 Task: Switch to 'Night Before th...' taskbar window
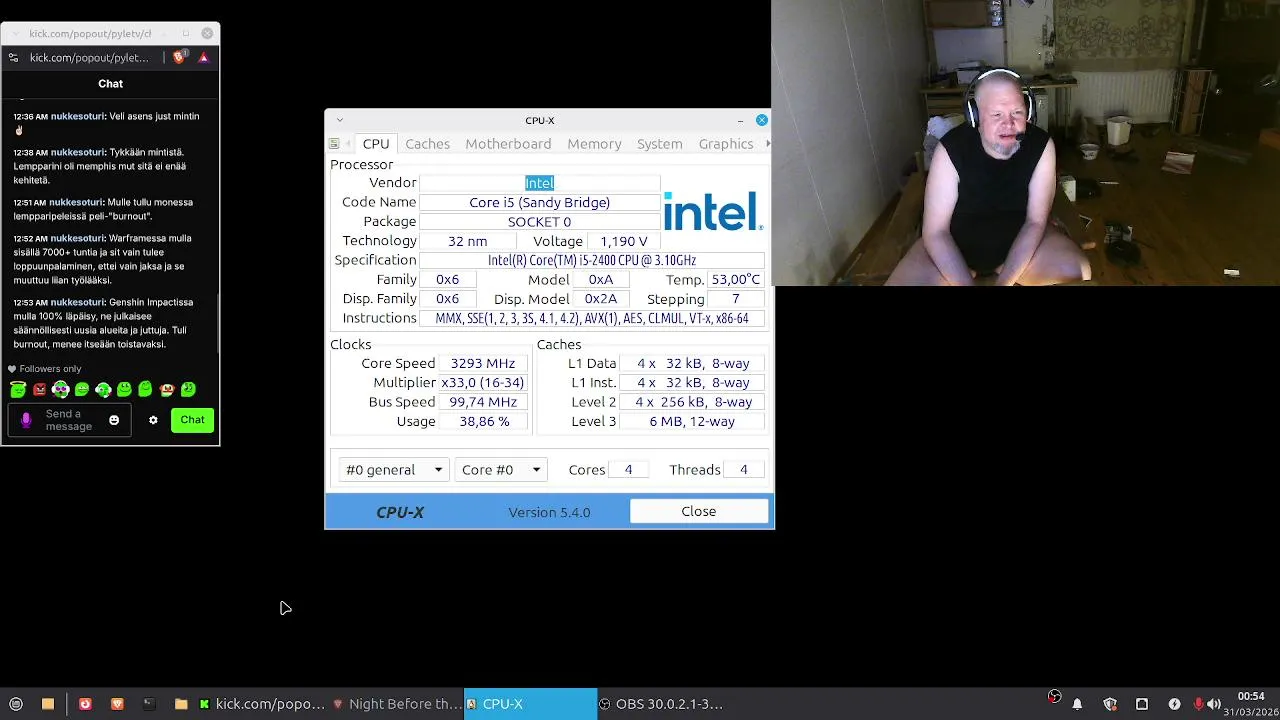(397, 704)
